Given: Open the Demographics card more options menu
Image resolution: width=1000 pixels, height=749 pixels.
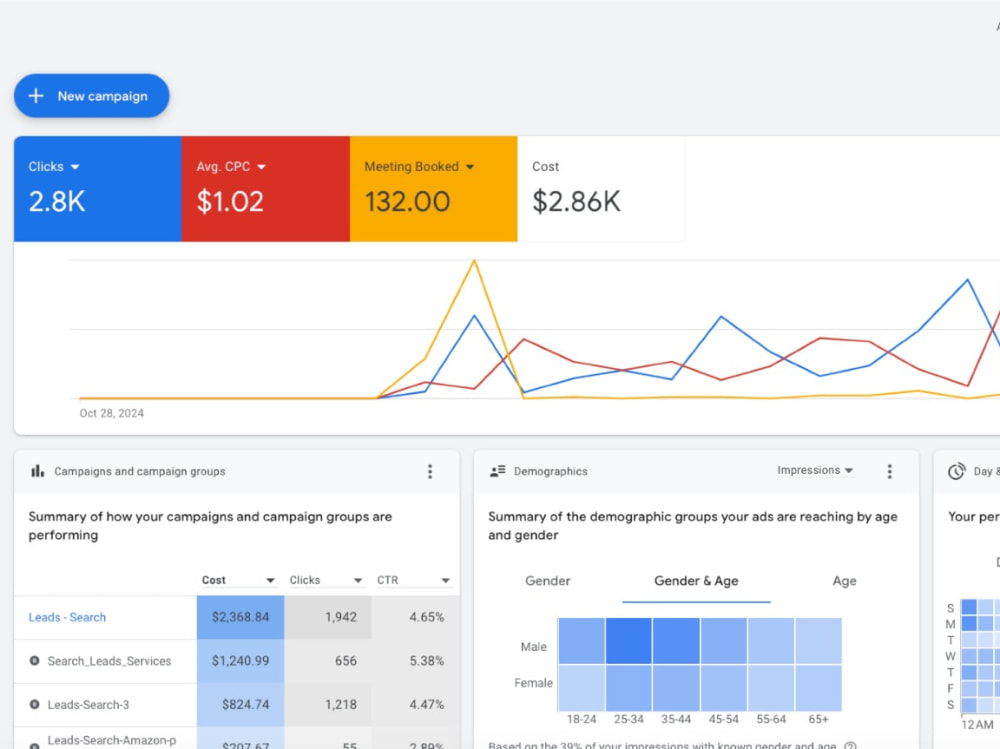Looking at the screenshot, I should click(890, 471).
